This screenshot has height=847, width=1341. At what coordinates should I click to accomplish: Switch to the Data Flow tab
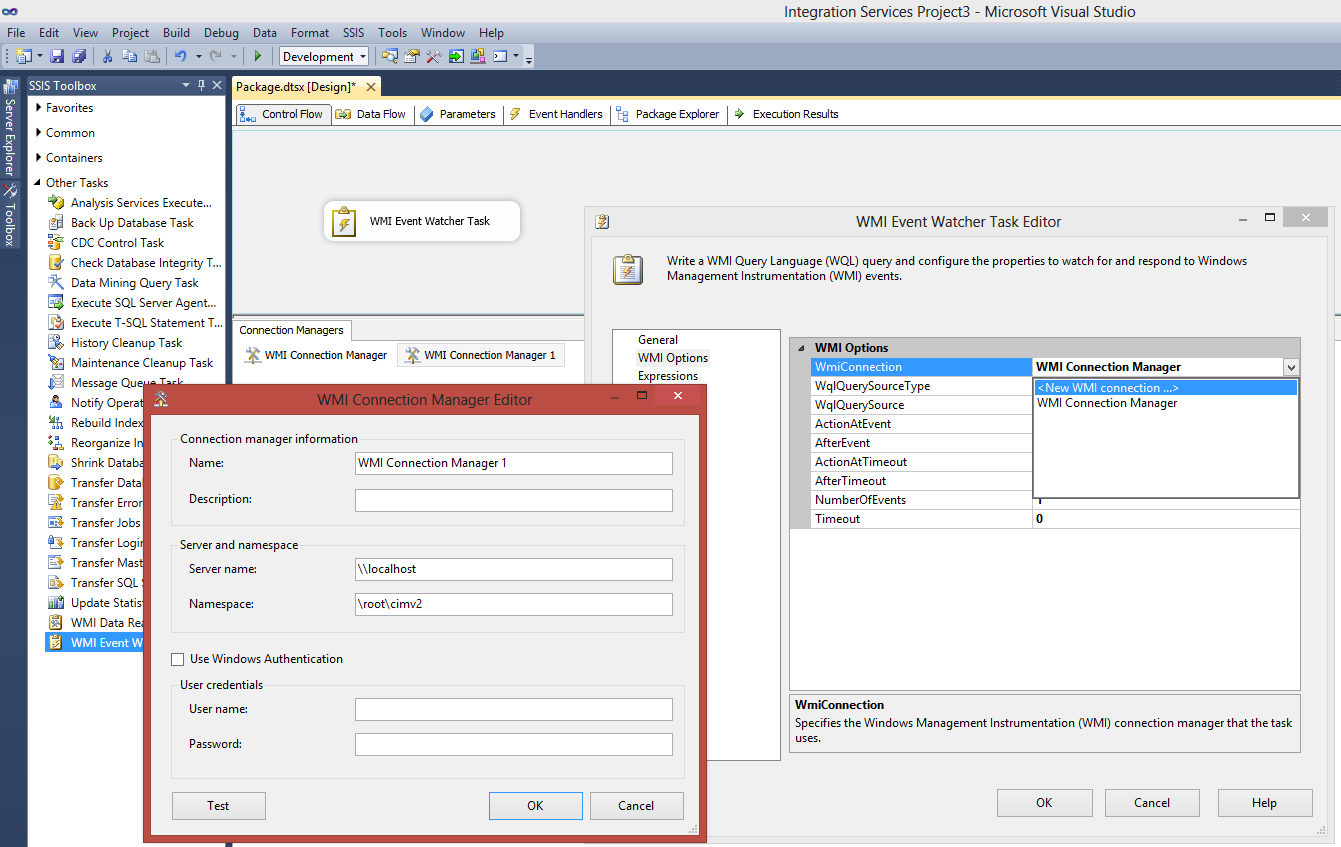[371, 114]
